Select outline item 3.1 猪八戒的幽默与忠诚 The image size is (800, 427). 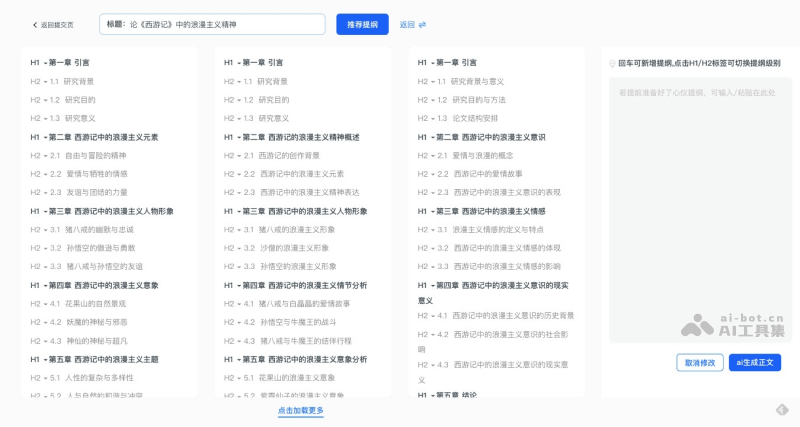(98, 229)
